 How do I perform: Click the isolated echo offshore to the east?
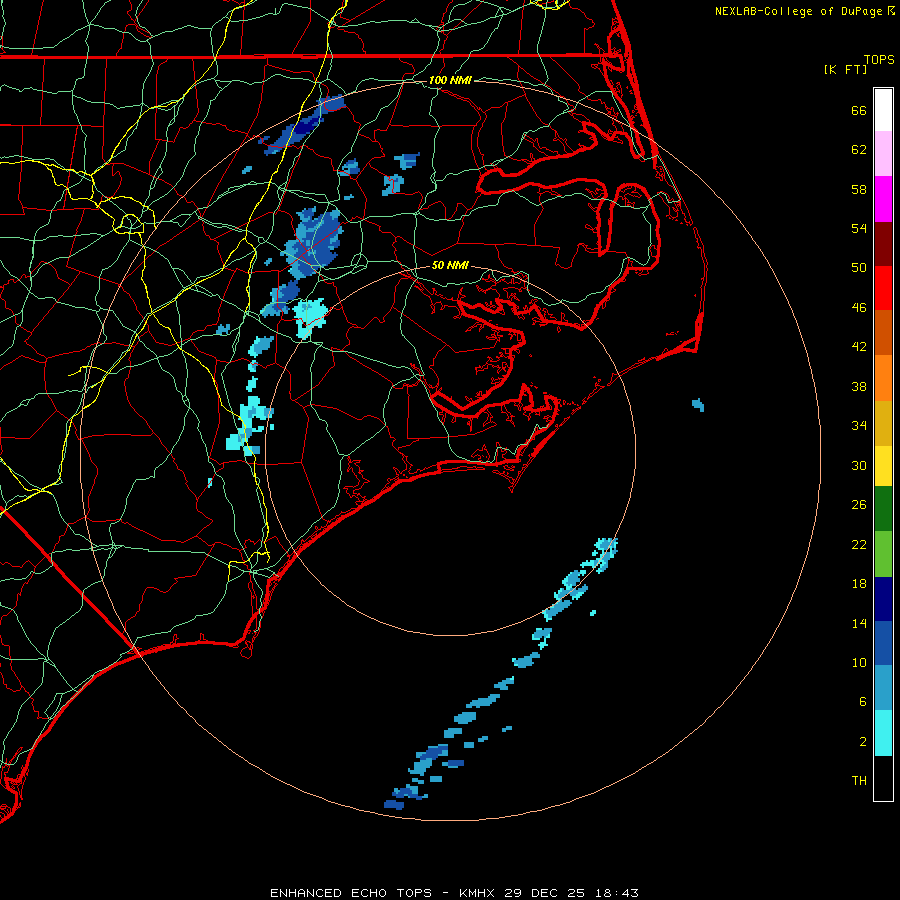(x=698, y=405)
